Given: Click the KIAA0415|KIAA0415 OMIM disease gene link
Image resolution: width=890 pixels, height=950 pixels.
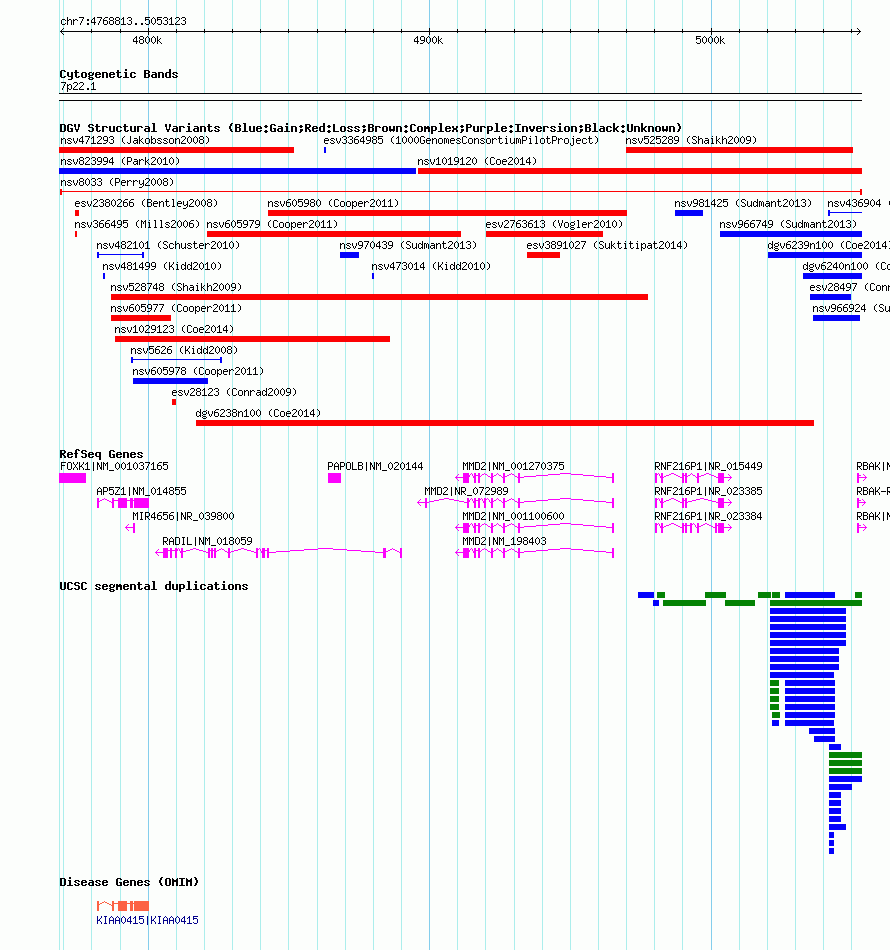Looking at the screenshot, I should coord(147,920).
